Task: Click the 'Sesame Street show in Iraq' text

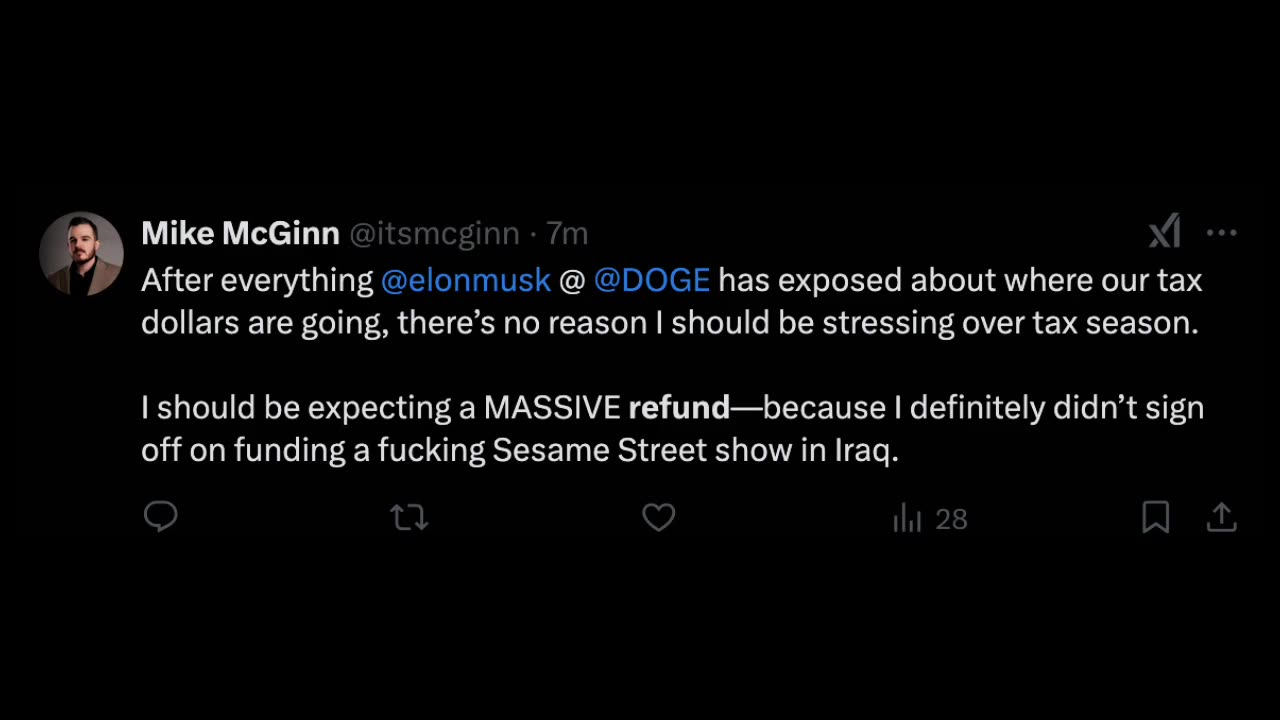Action: [x=696, y=450]
